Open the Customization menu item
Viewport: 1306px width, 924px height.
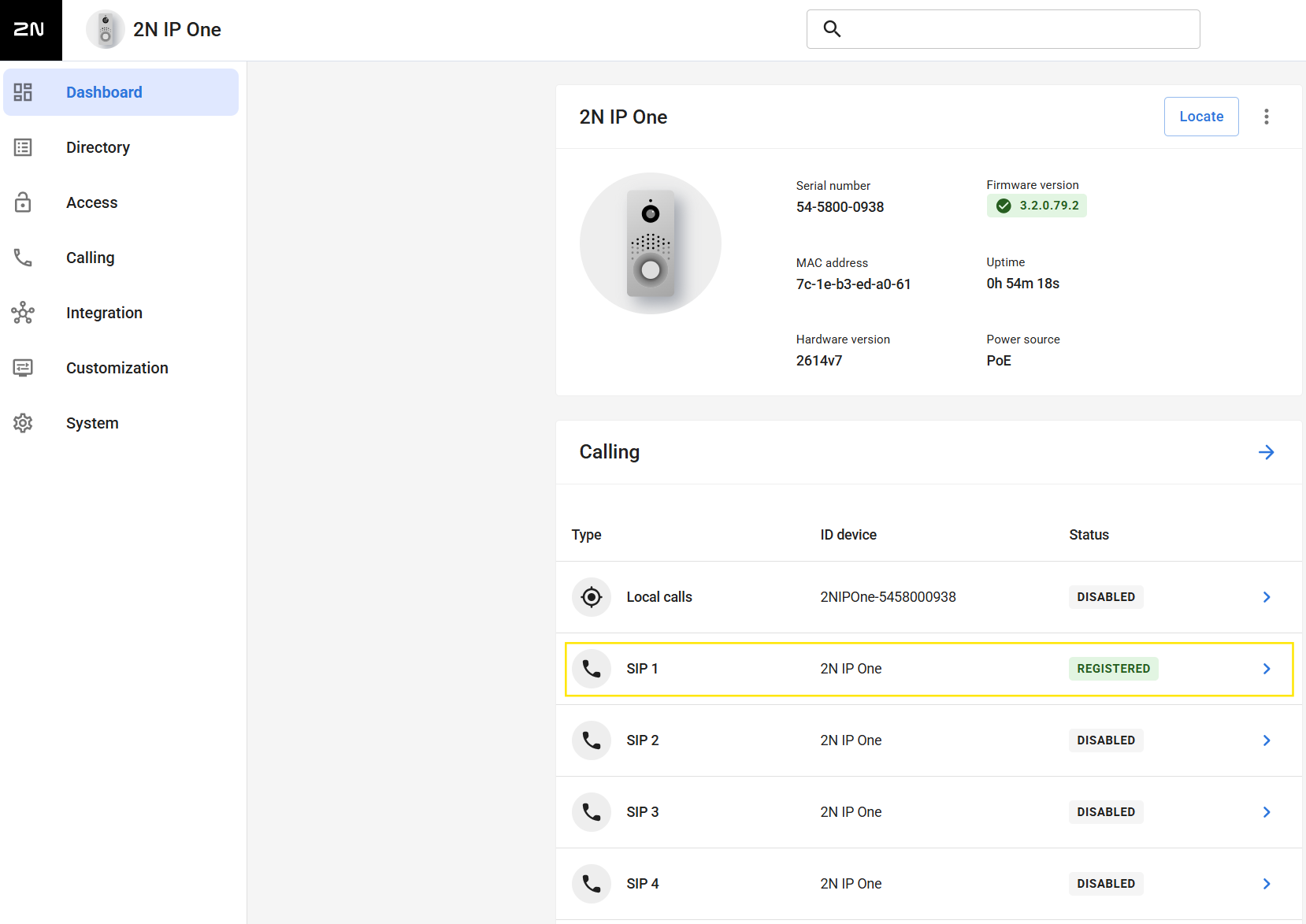[x=121, y=368]
